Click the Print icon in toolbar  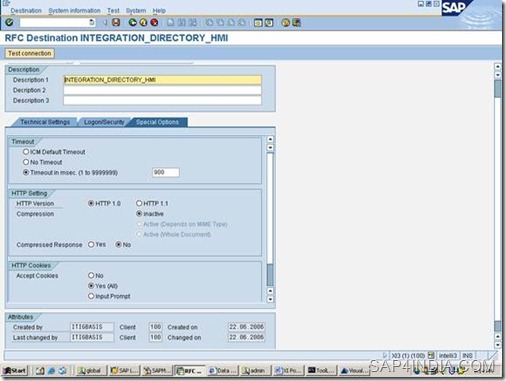[170, 22]
